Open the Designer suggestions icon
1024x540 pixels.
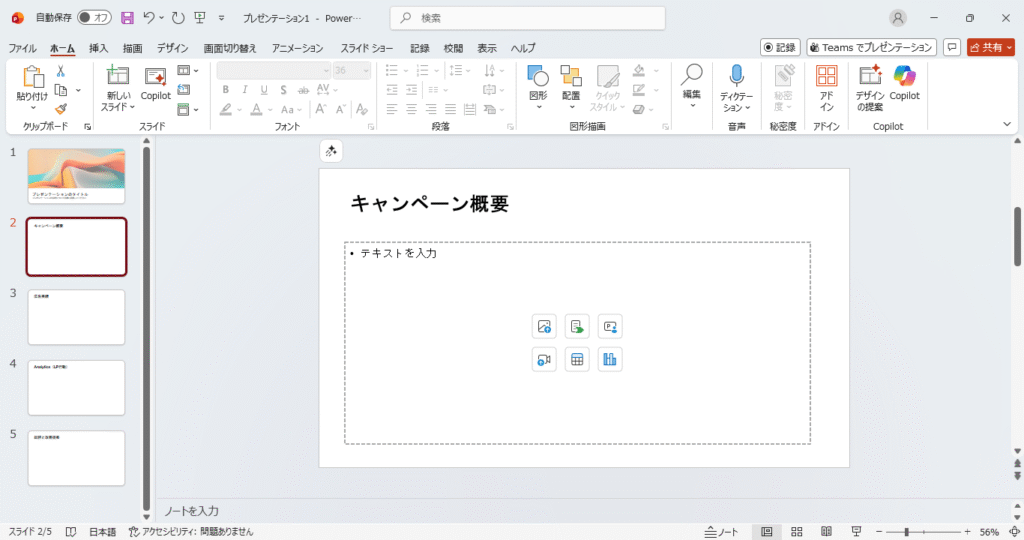[869, 77]
